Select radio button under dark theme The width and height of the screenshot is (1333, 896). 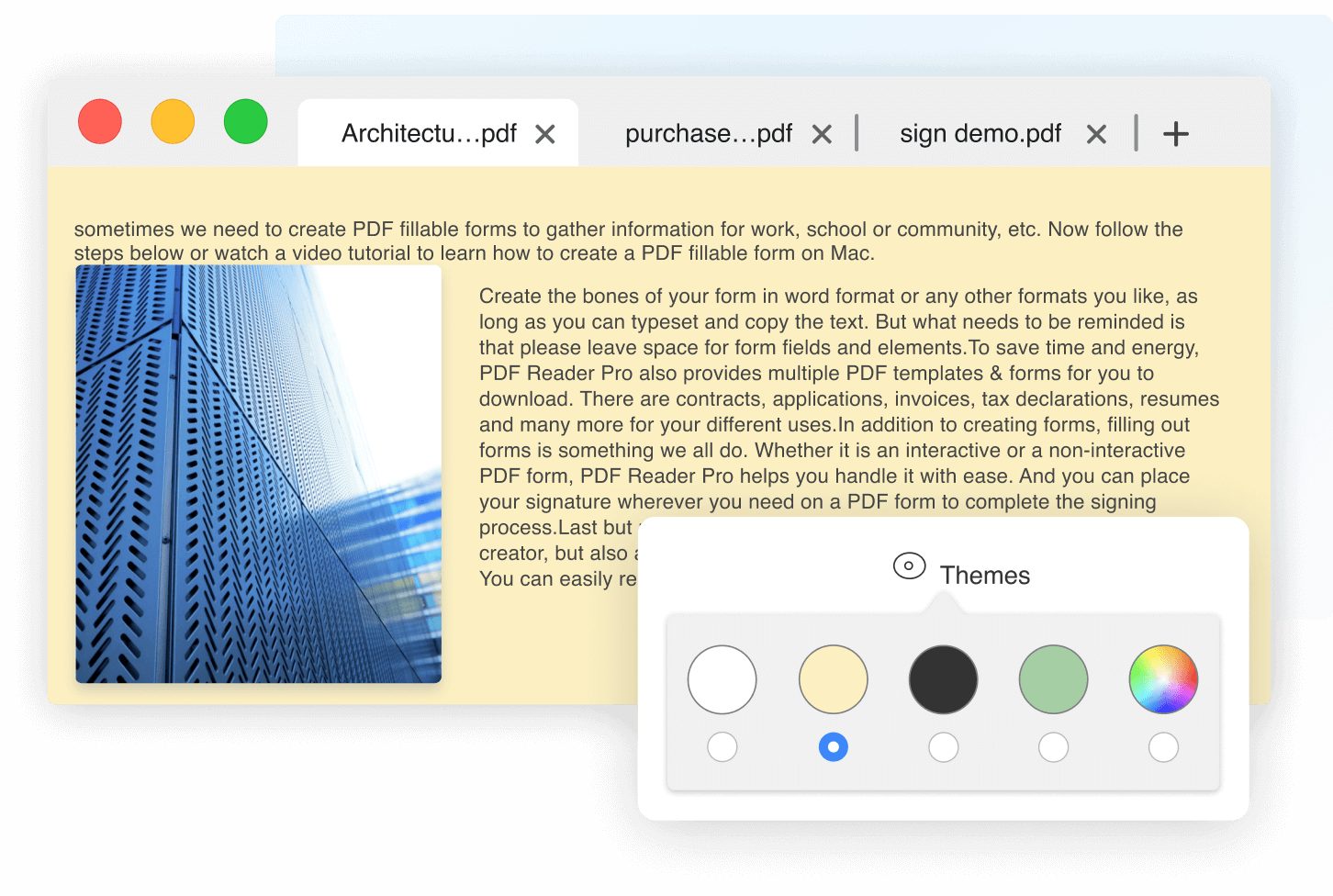(943, 747)
